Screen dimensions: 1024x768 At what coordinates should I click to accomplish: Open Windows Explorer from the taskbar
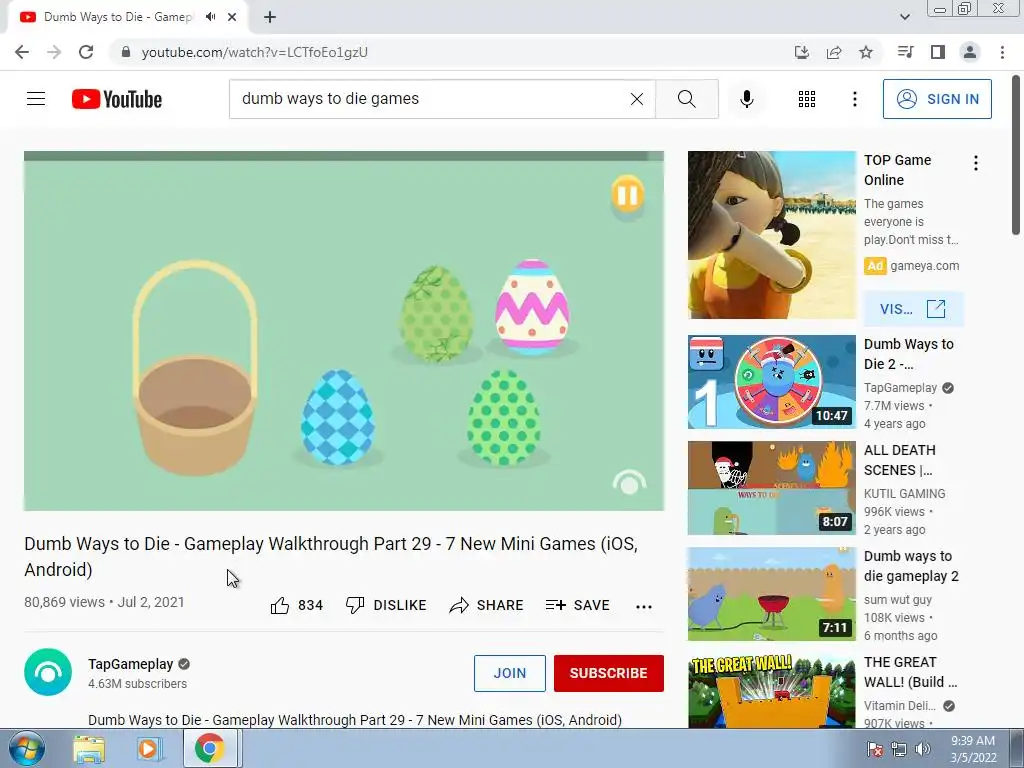tap(89, 748)
